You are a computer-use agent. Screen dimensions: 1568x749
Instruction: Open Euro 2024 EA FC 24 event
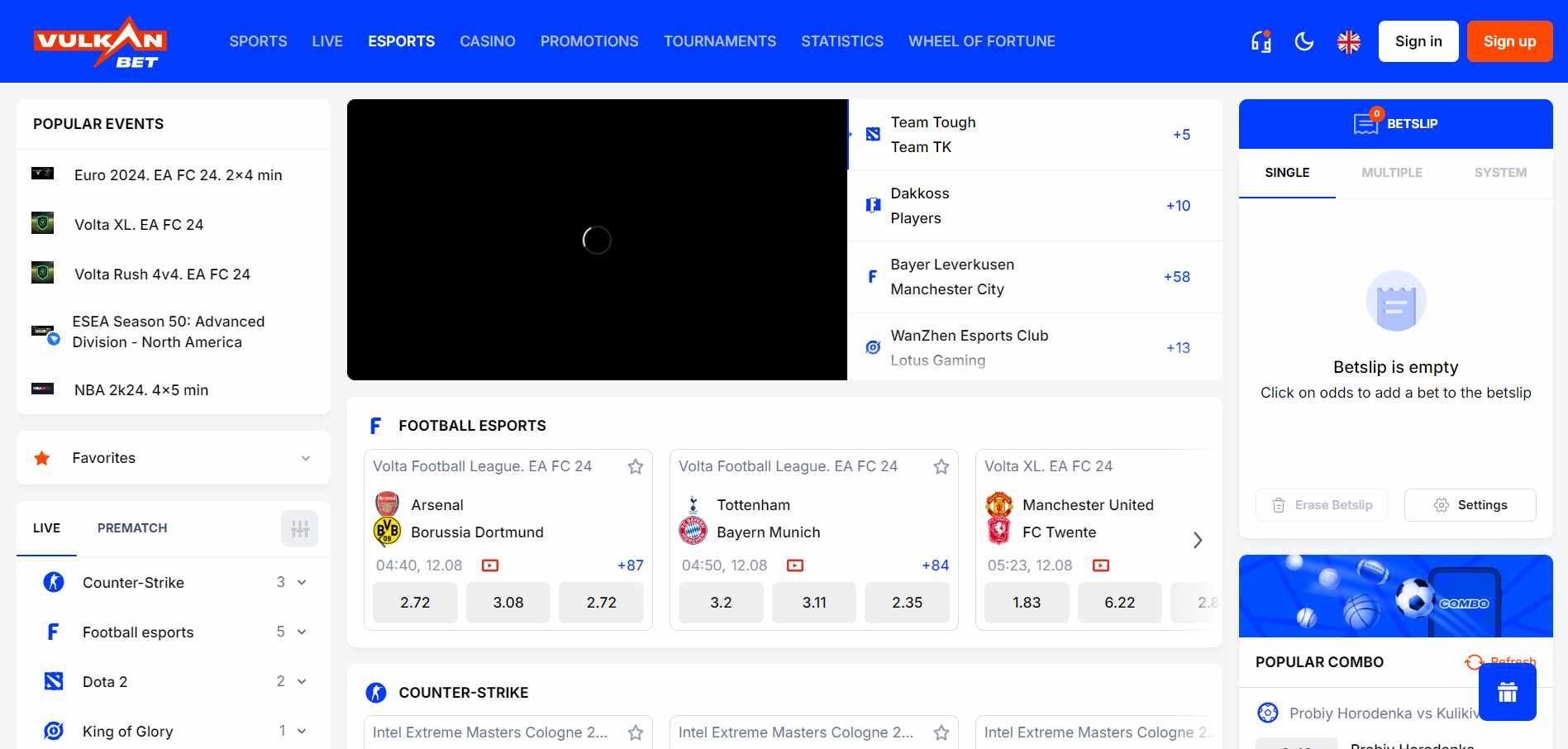pyautogui.click(x=174, y=174)
